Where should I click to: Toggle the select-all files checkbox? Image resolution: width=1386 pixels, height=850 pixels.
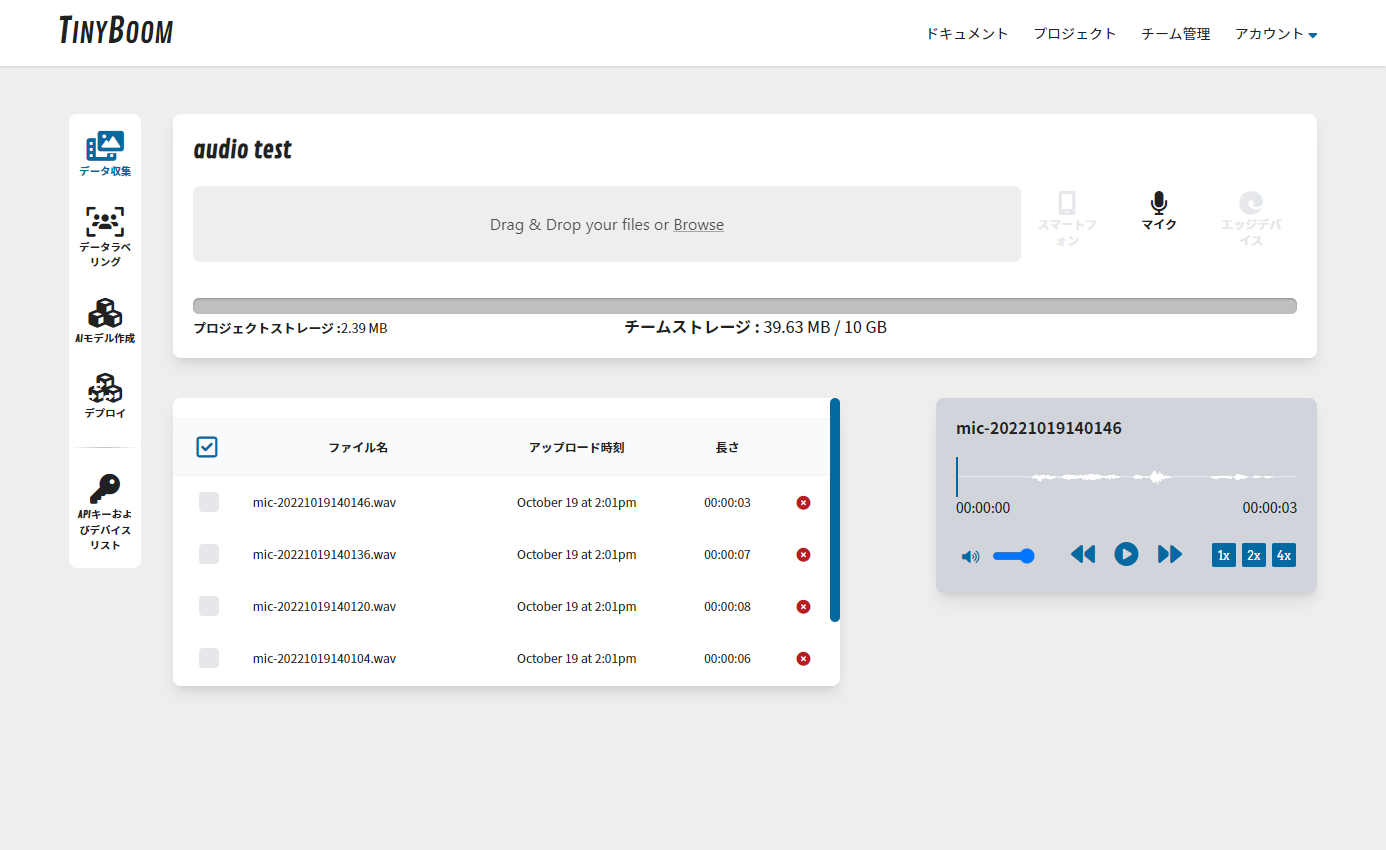[x=207, y=447]
